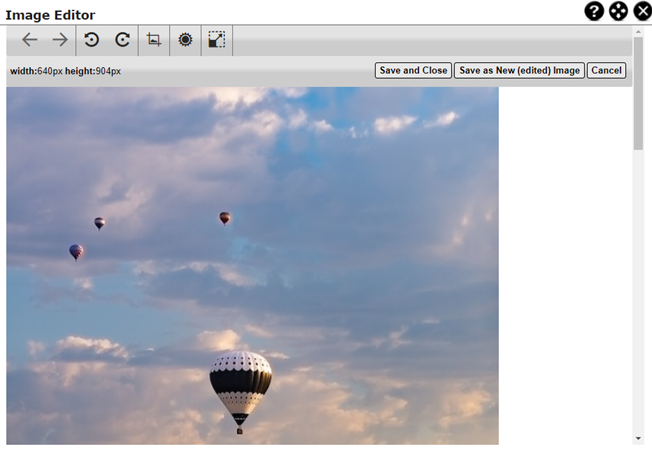Click the Image Editor title text
Image resolution: width=652 pixels, height=449 pixels.
coord(50,15)
